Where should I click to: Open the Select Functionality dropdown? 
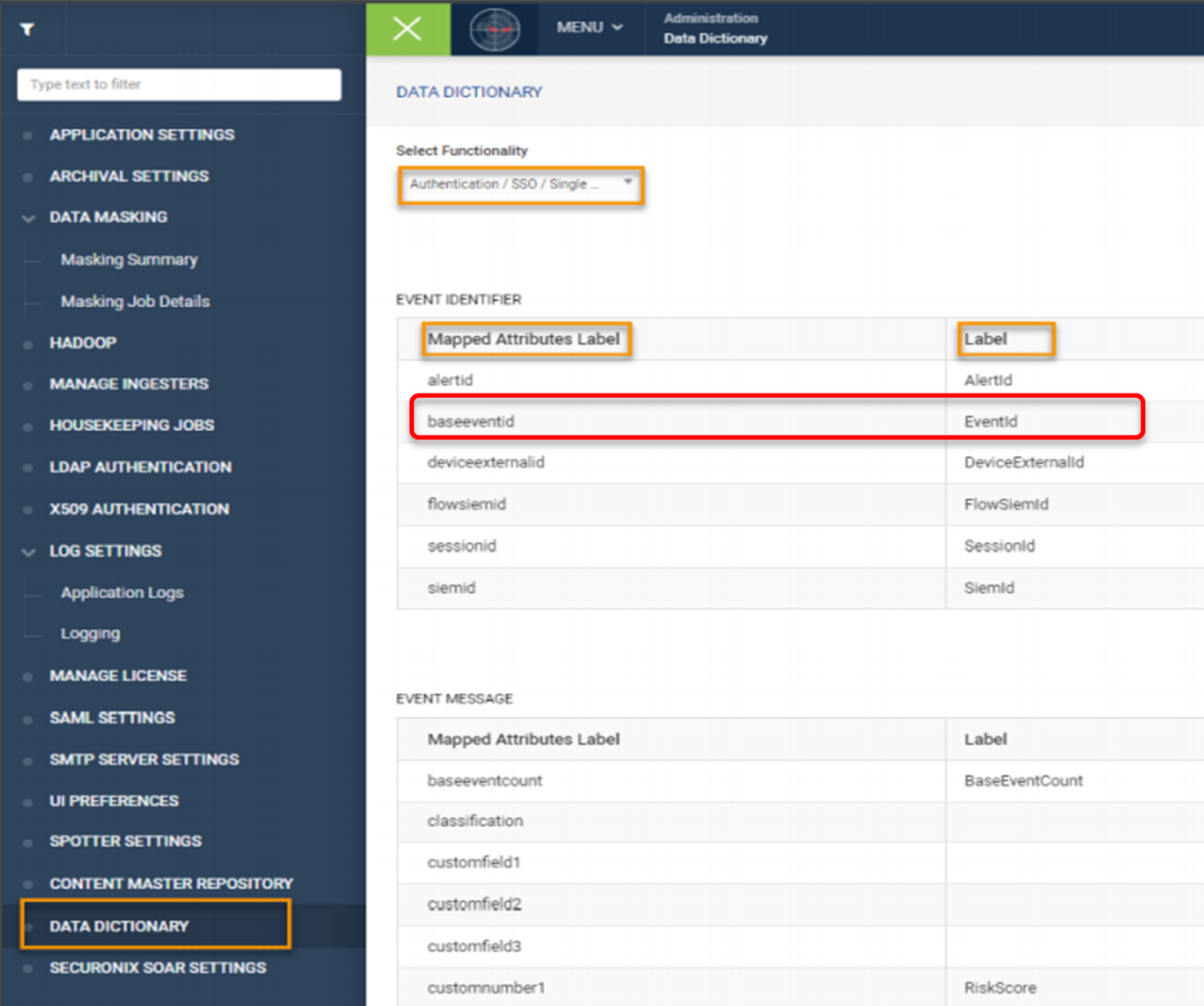coord(520,185)
